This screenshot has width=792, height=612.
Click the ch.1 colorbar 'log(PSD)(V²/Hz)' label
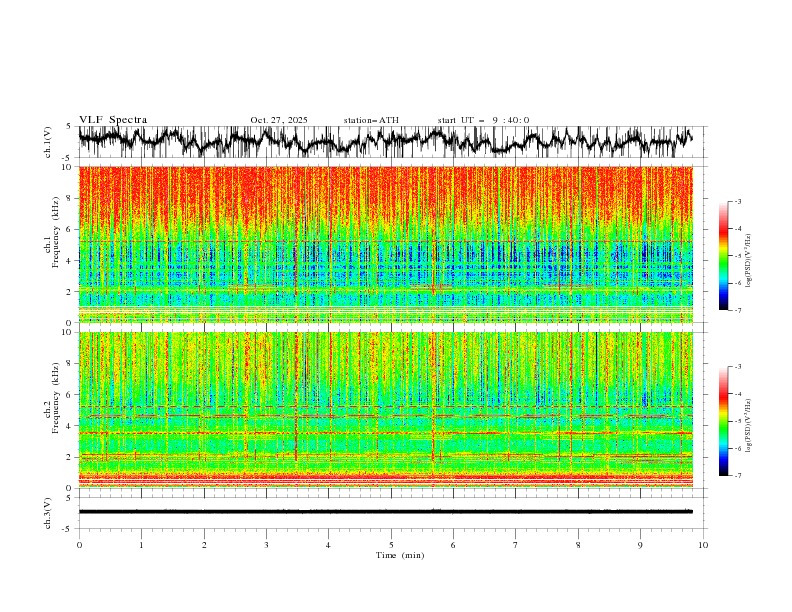pos(748,261)
